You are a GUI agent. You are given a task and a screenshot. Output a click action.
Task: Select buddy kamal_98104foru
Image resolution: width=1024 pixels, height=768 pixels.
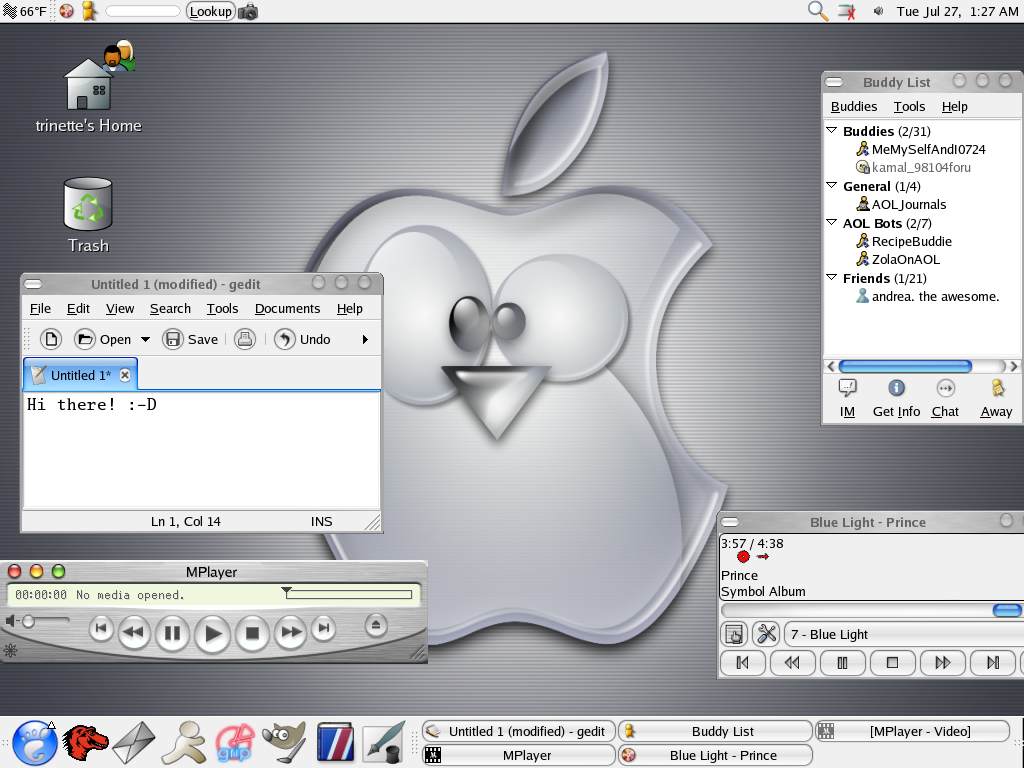[x=914, y=167]
